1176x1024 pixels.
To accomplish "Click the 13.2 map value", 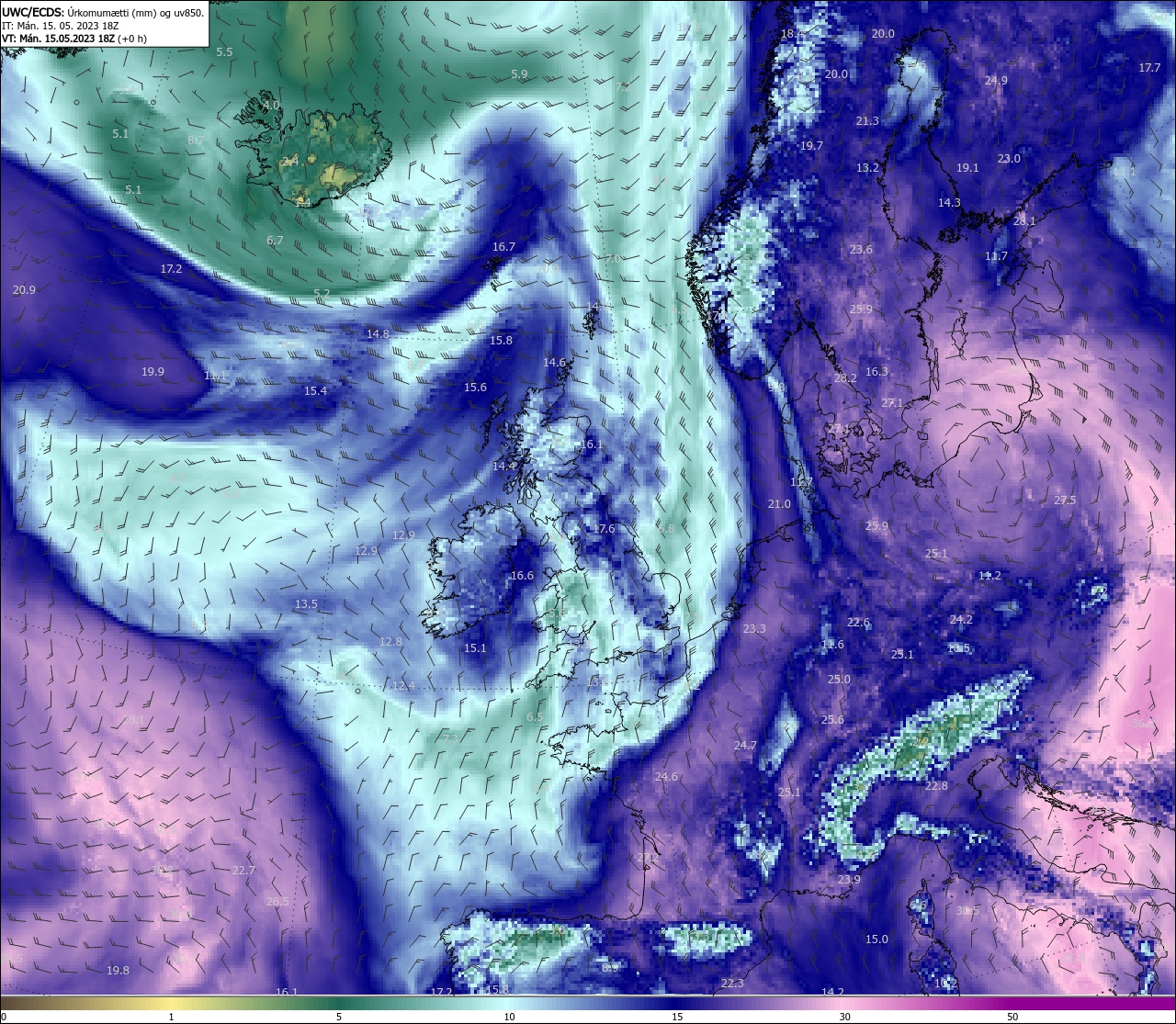I will [867, 168].
